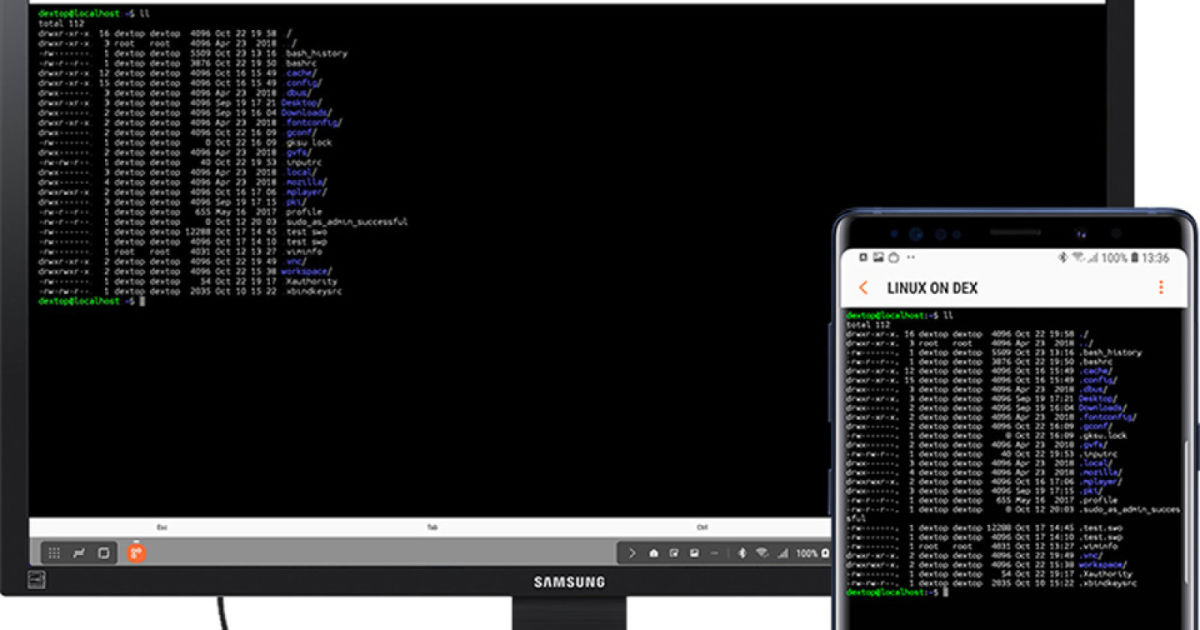The image size is (1200, 630).
Task: Tap the Desktop/ entry in phone terminal
Action: click(1098, 398)
